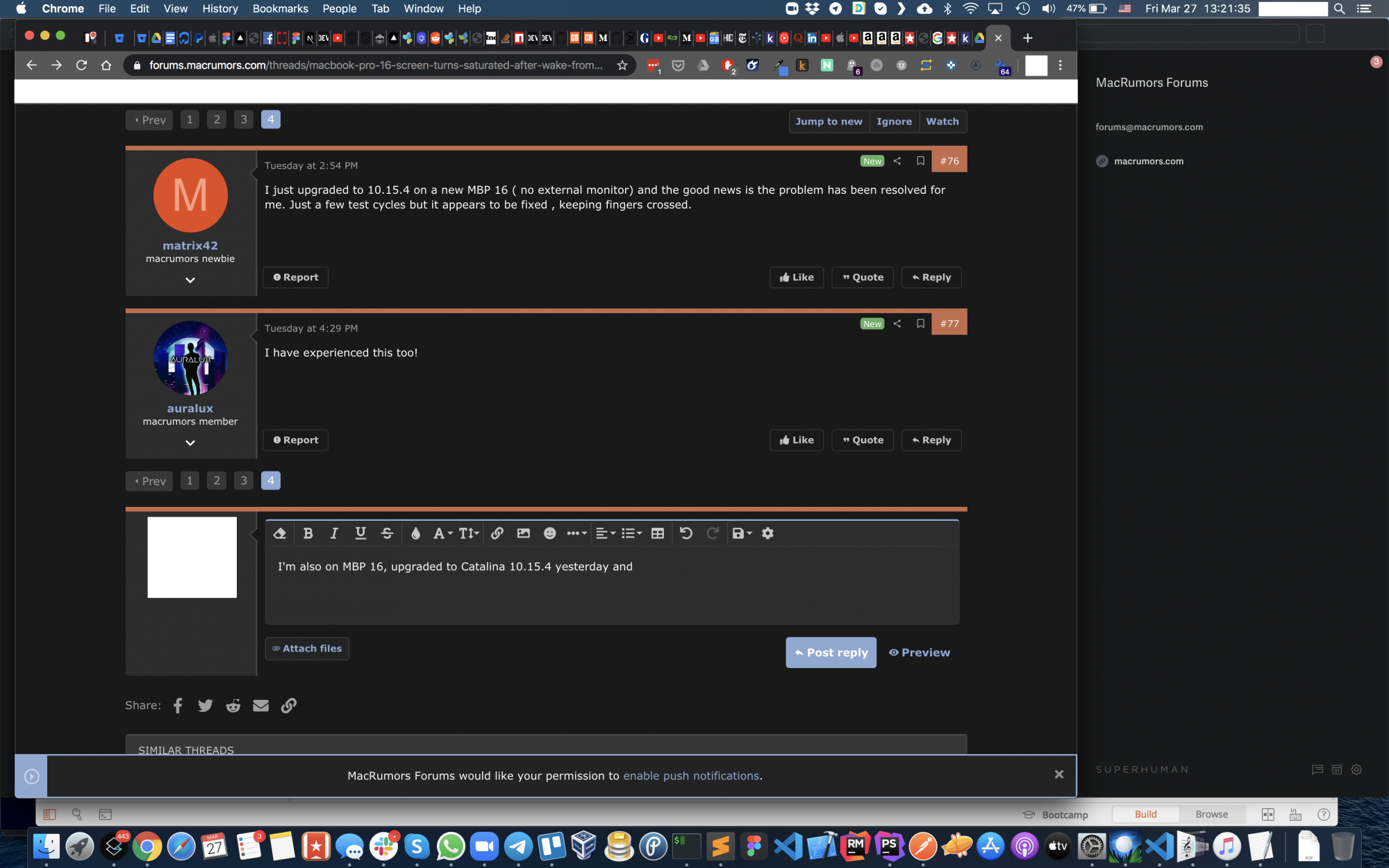
Task: Submit with Post reply button
Action: point(831,653)
